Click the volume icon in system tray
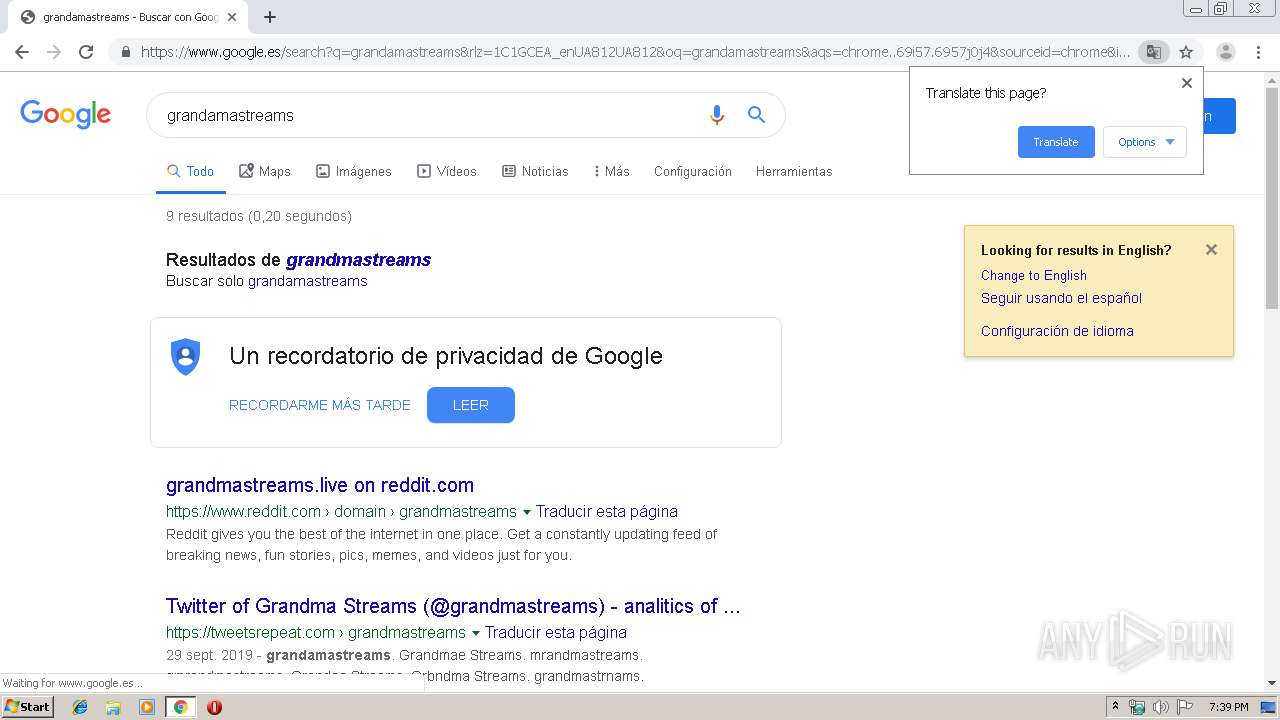The image size is (1280, 720). pos(1160,707)
